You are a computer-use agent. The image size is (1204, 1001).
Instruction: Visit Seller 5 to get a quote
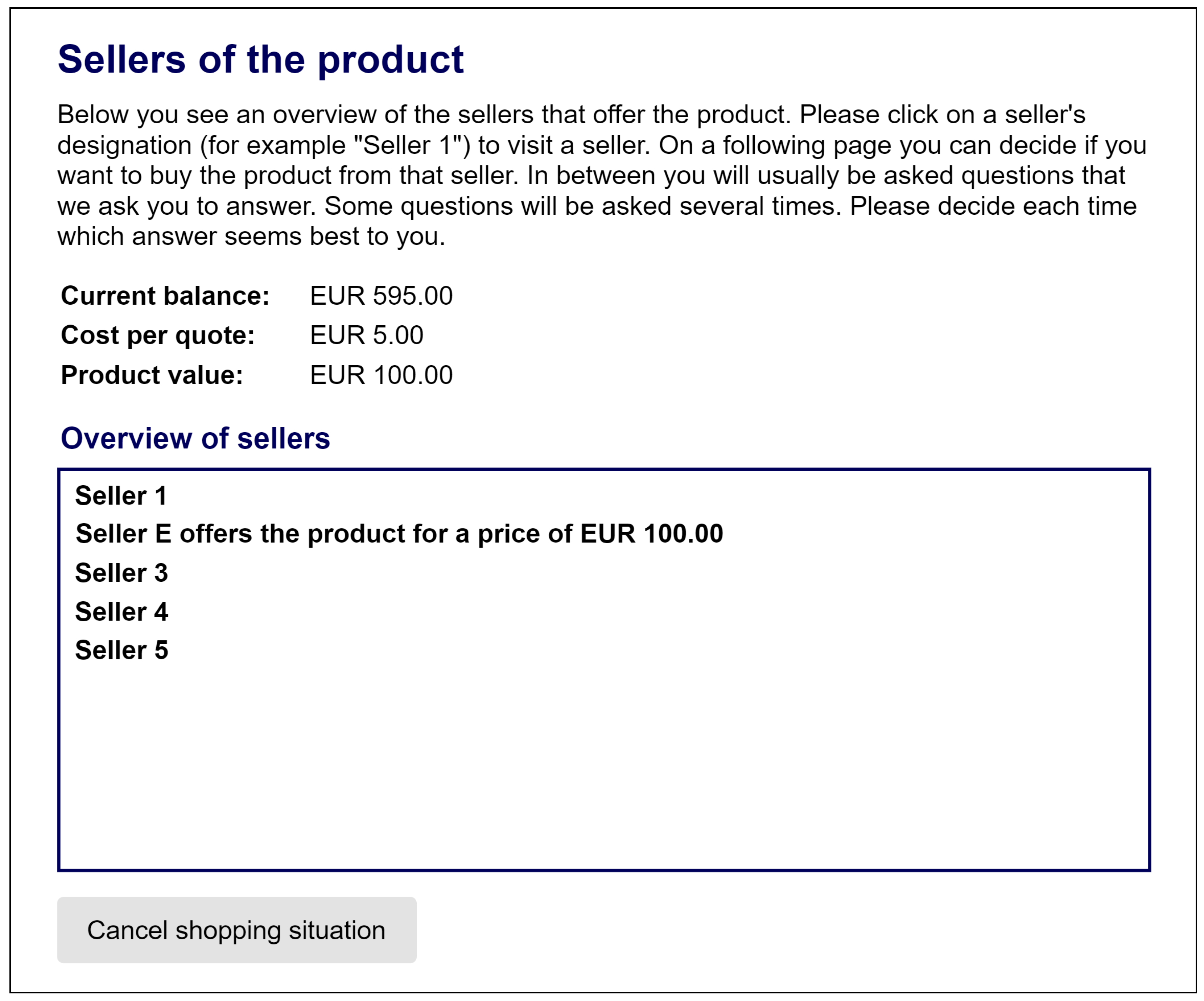pos(121,650)
